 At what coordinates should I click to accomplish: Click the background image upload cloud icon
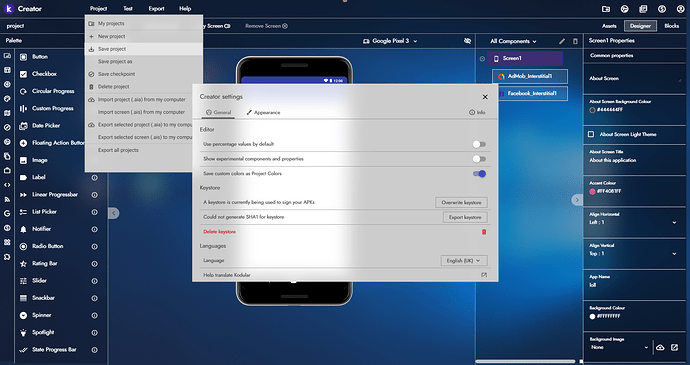point(660,347)
